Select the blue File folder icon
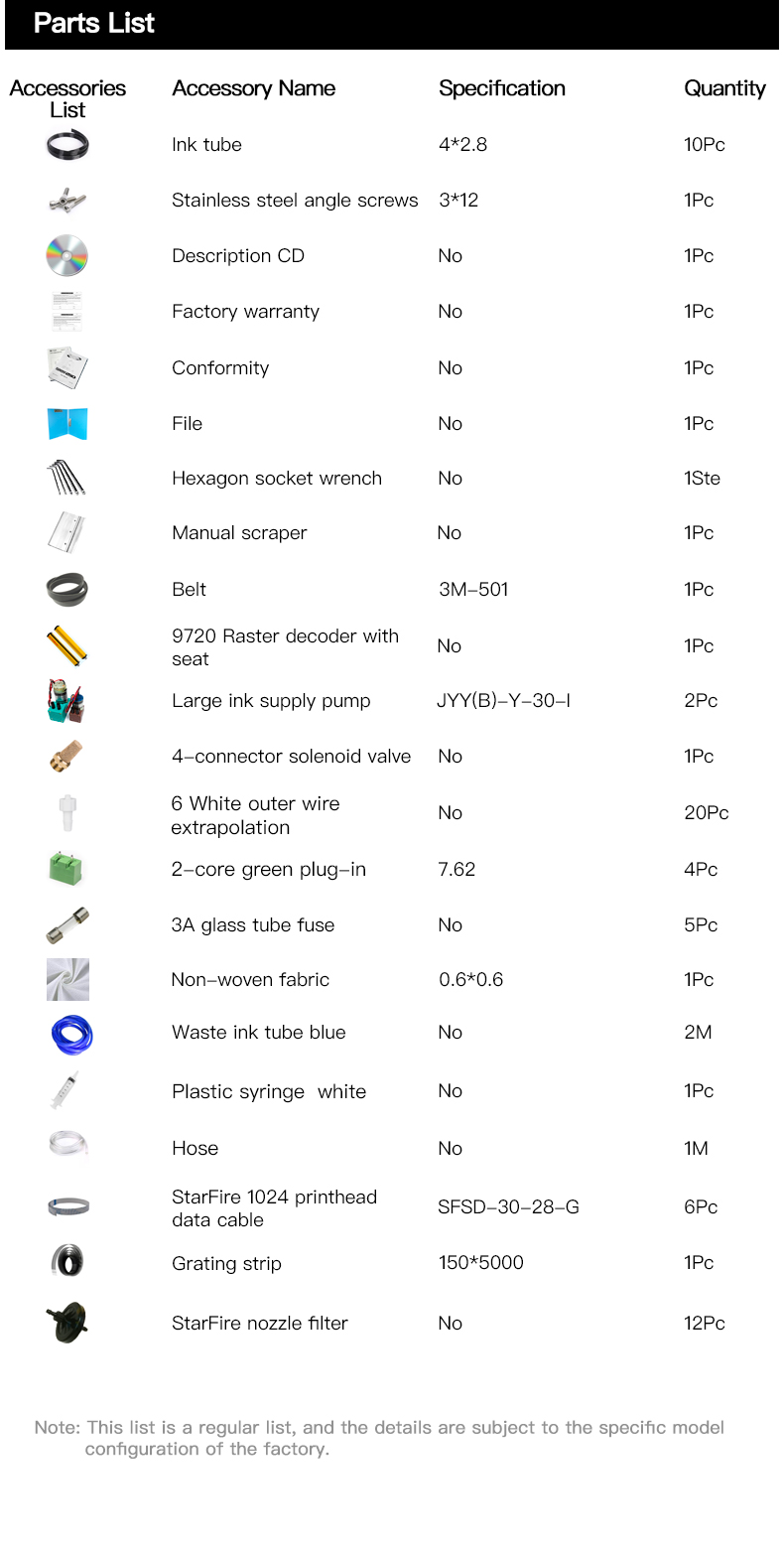Viewport: 784px width, 1551px height. [67, 424]
